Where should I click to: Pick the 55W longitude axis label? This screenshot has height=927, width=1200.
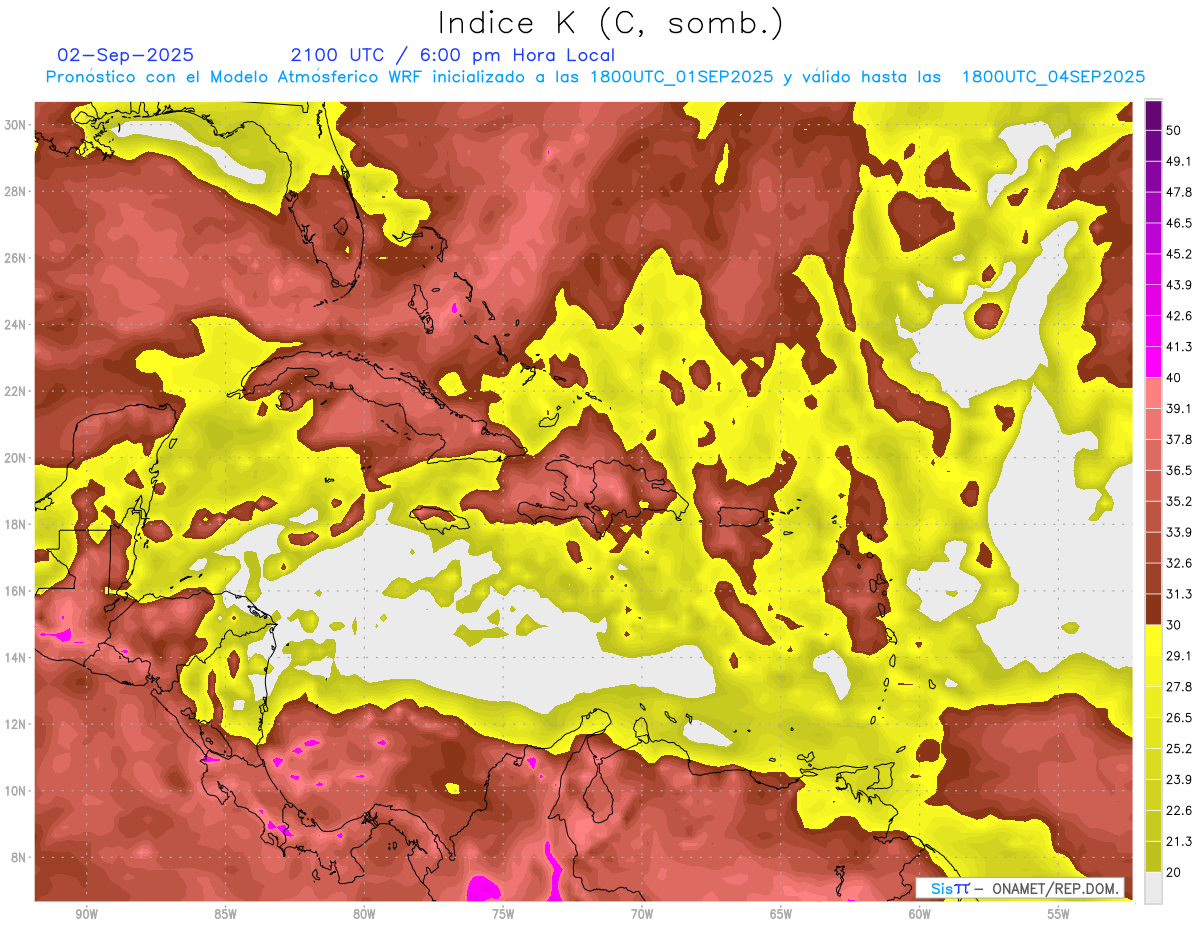(1059, 914)
